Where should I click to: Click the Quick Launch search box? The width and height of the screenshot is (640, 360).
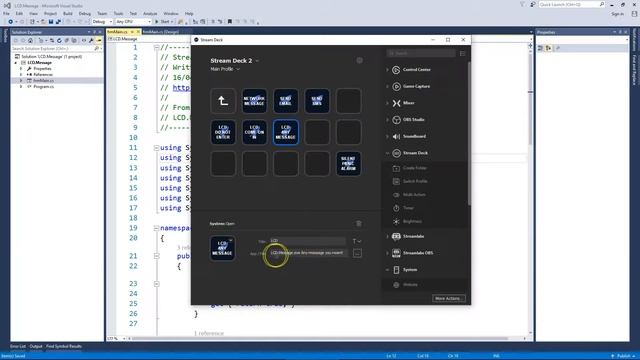click(x=571, y=4)
